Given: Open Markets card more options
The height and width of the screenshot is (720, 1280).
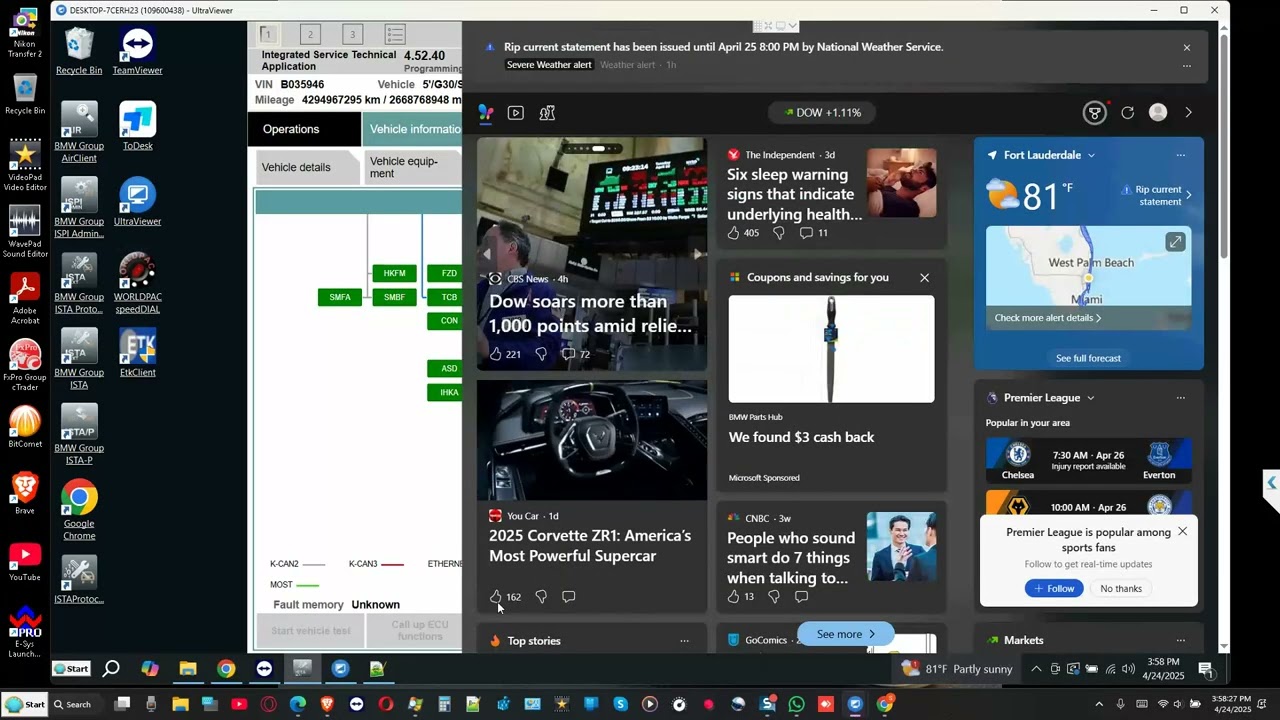Looking at the screenshot, I should point(1181,641).
